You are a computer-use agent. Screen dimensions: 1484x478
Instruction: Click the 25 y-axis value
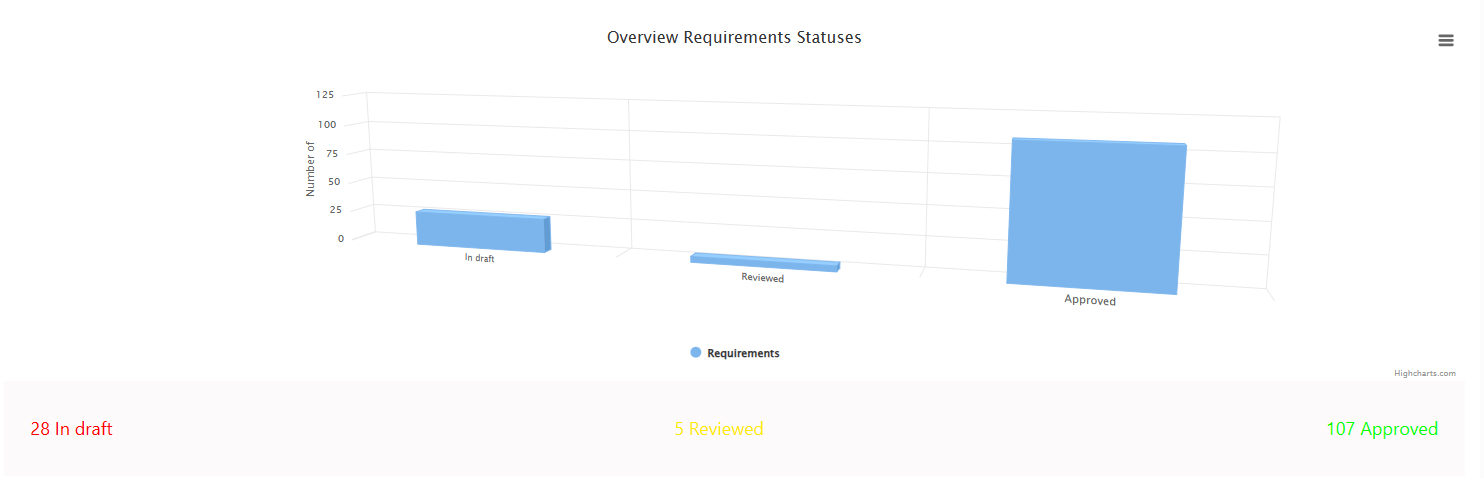[x=336, y=210]
